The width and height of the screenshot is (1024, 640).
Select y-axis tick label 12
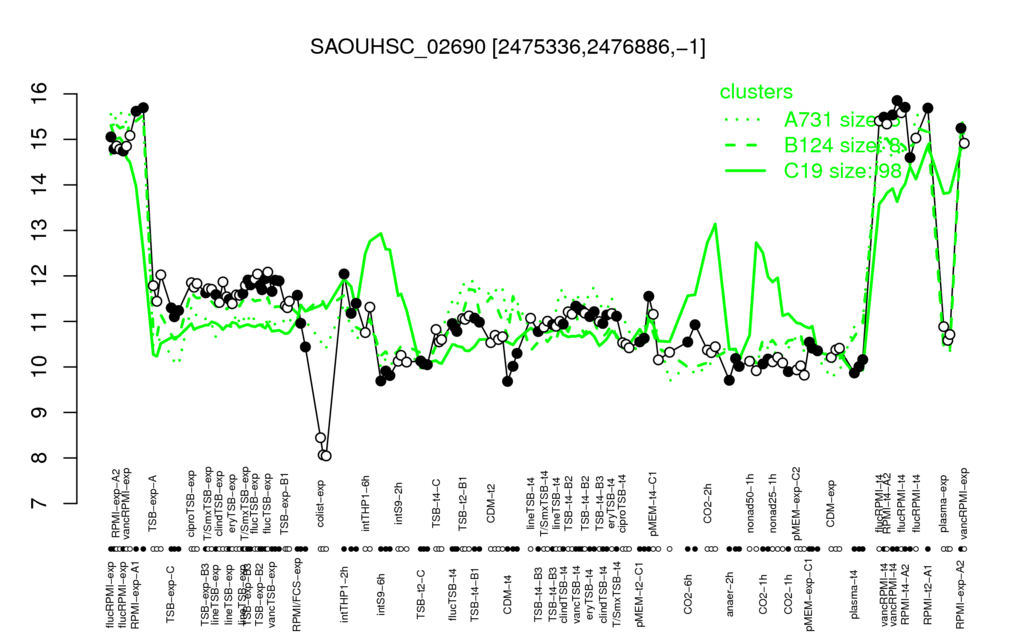coord(39,276)
